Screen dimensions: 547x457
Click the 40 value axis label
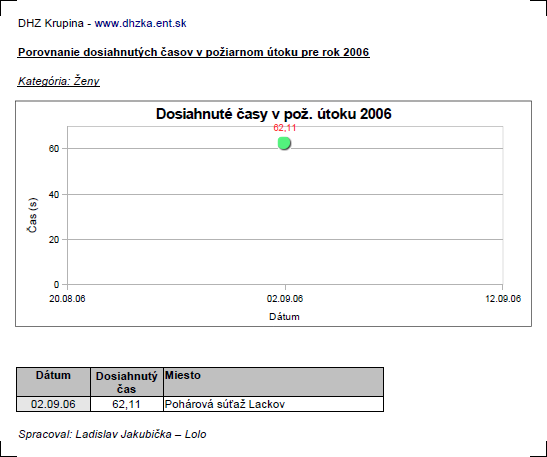pos(54,195)
